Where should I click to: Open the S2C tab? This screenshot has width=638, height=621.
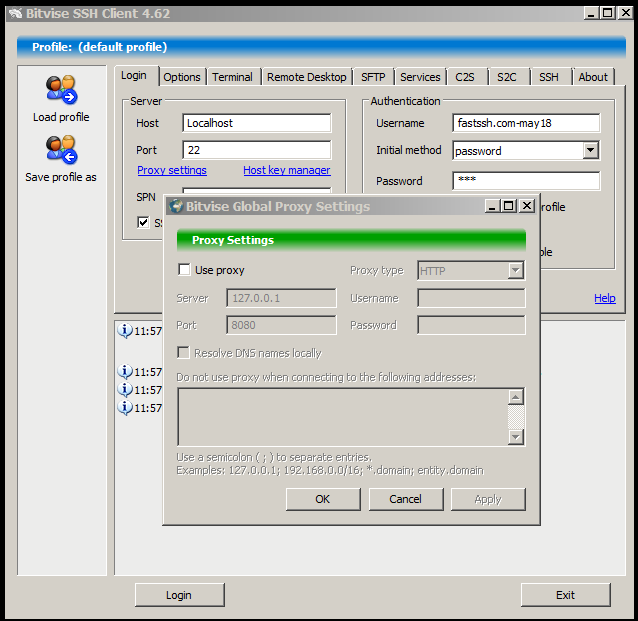pyautogui.click(x=507, y=77)
